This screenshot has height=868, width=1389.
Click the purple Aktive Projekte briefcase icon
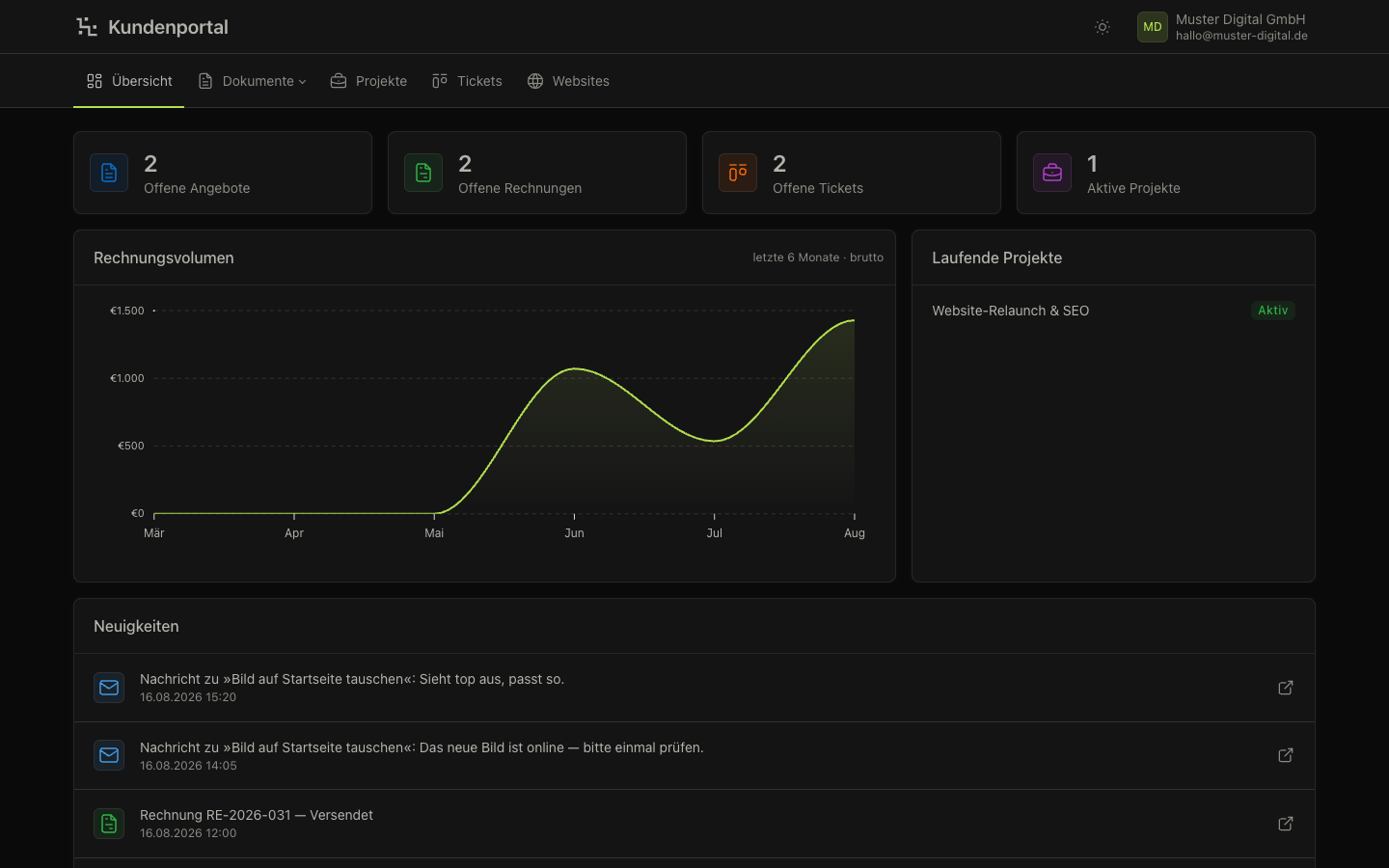point(1052,173)
